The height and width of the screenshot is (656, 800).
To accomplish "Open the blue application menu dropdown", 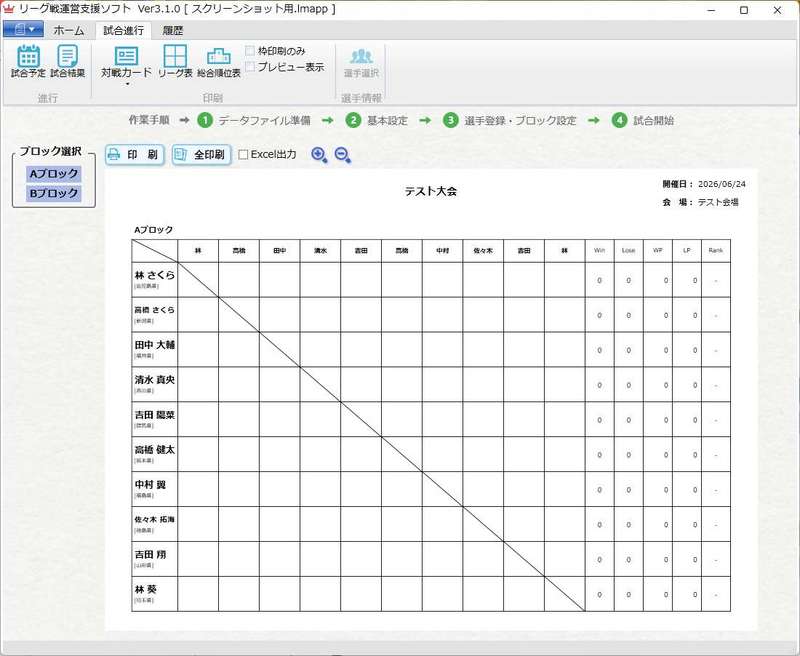I will (23, 30).
